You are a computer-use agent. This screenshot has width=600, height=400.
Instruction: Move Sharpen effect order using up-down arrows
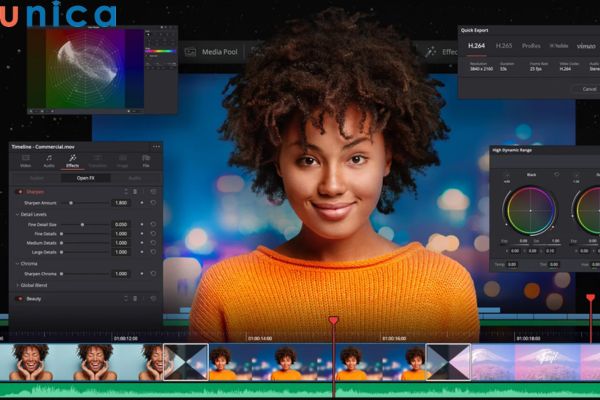[x=126, y=191]
